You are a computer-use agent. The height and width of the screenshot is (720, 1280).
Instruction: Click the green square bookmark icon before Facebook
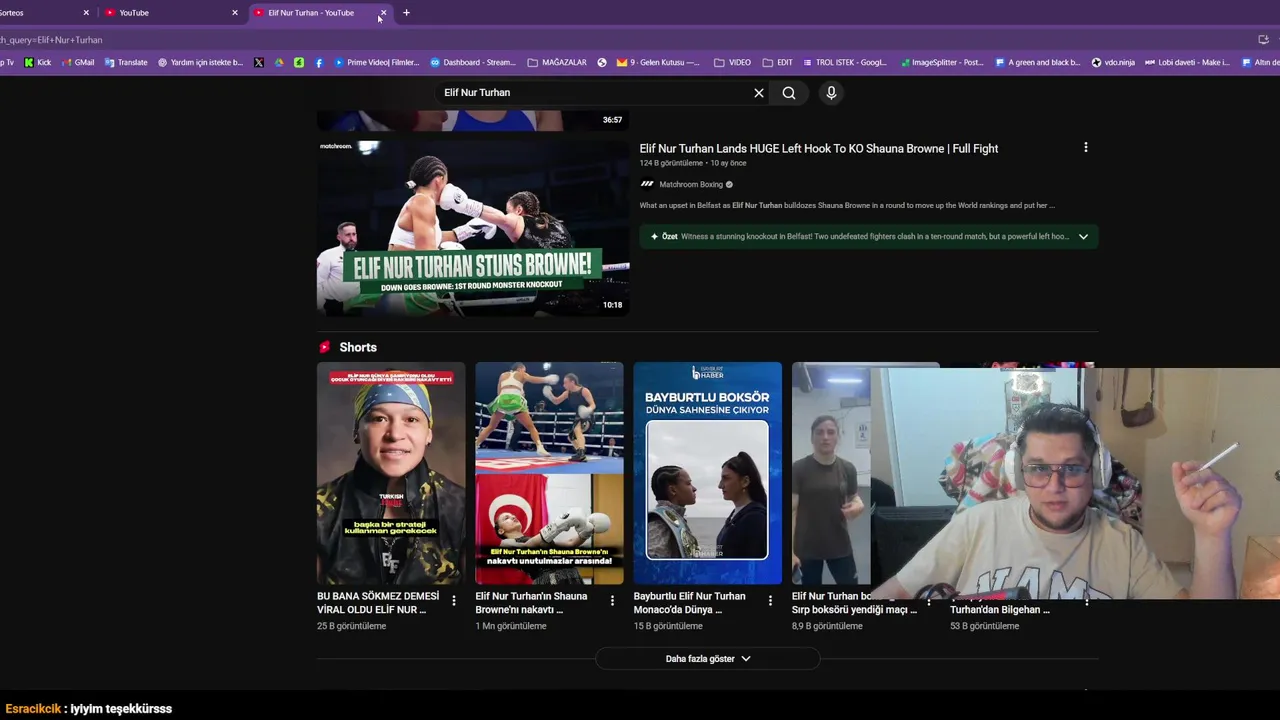point(299,62)
